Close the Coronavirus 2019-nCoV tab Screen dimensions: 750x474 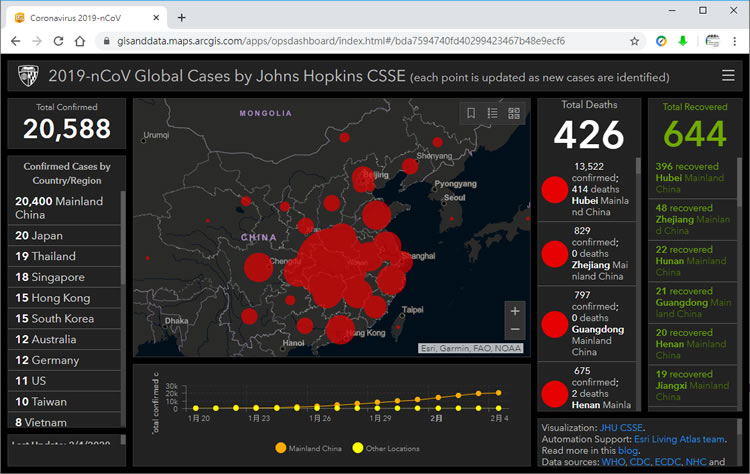click(156, 18)
